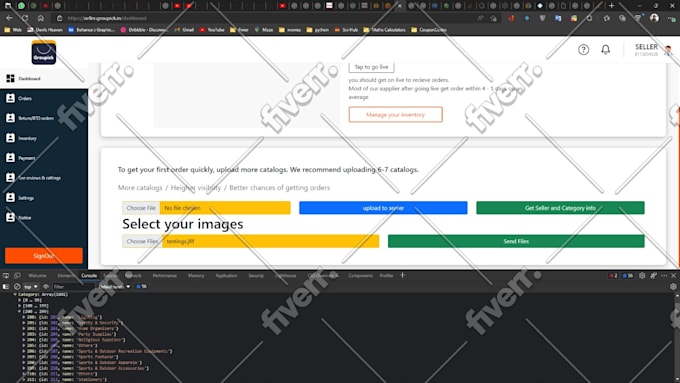Open DevTools more options ellipsis

pos(664,275)
